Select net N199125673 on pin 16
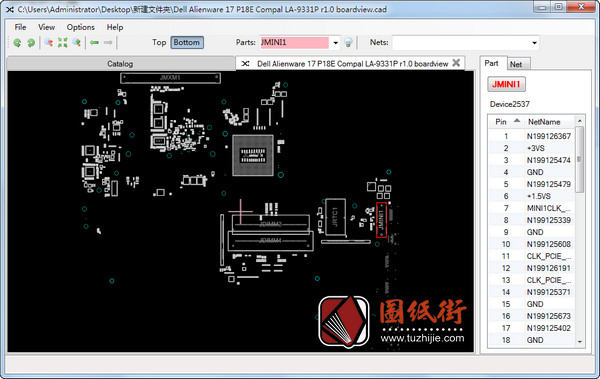Screen dimensions: 600x379 [x=548, y=316]
